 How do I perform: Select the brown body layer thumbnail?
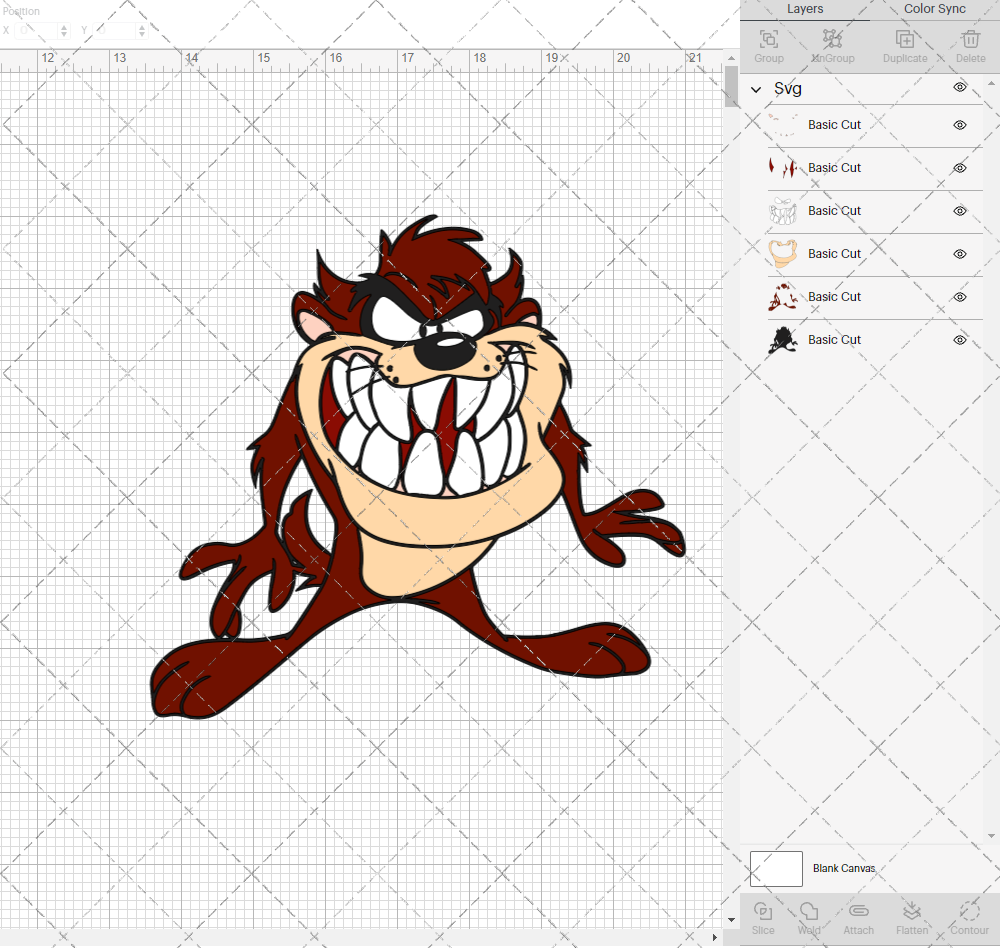point(783,297)
